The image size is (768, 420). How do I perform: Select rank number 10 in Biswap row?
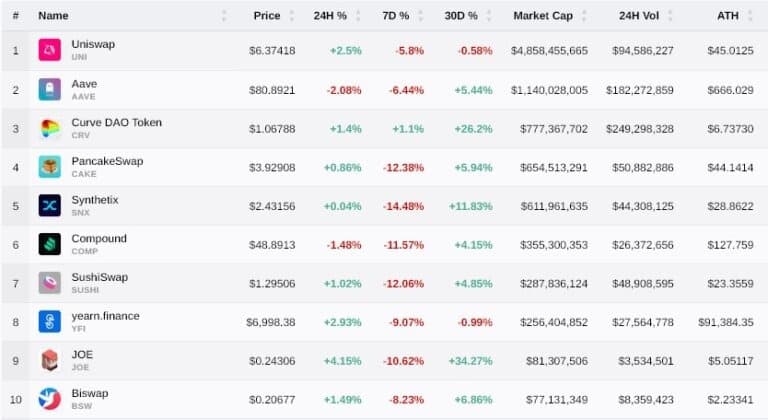pyautogui.click(x=16, y=400)
